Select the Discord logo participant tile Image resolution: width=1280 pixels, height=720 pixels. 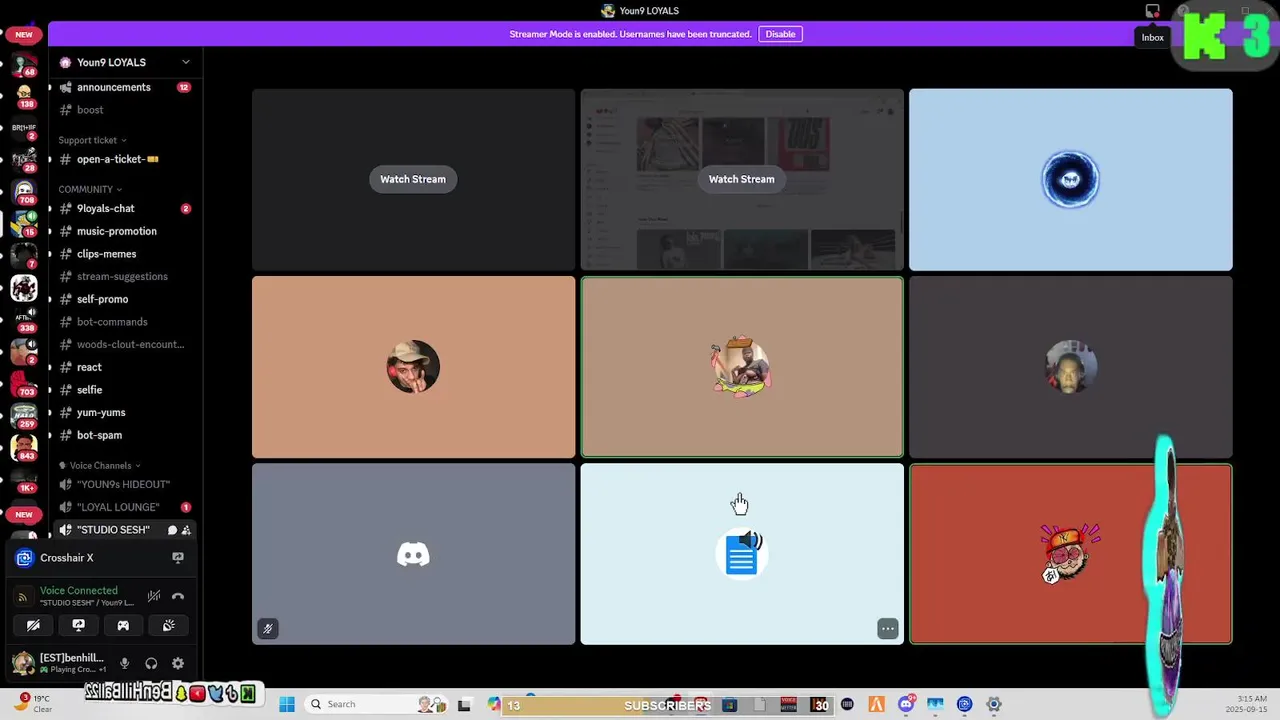click(x=413, y=554)
